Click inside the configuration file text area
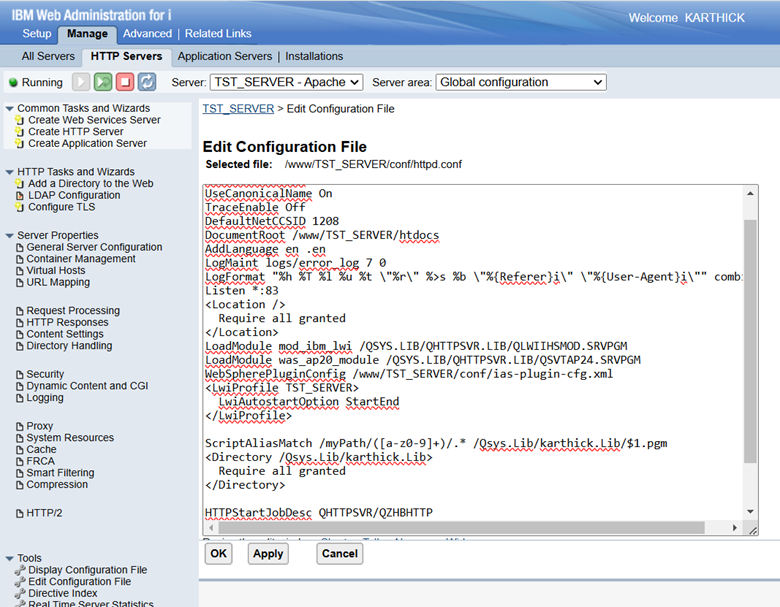This screenshot has width=780, height=607. [x=473, y=353]
